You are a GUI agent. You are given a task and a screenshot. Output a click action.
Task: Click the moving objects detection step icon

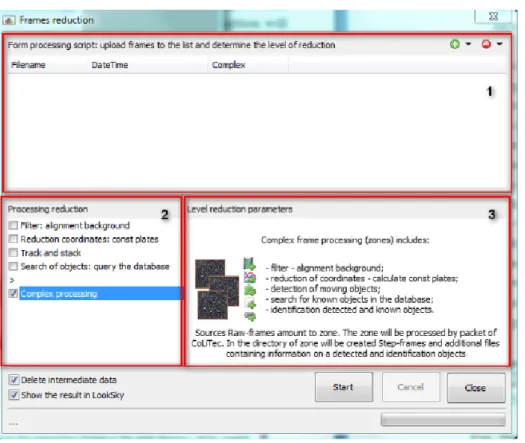point(250,290)
